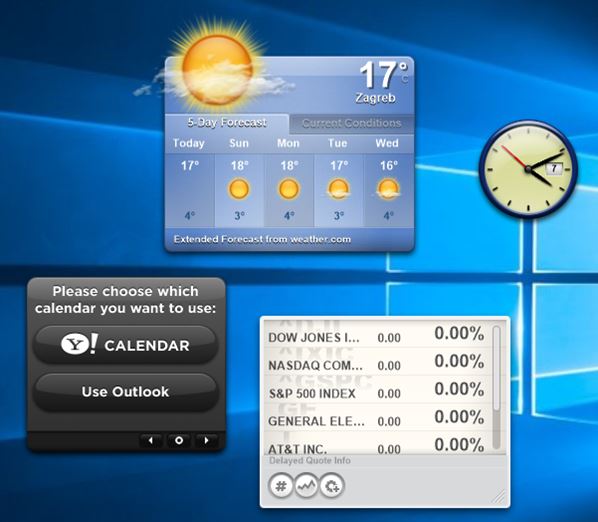
Task: Choose the Use Outlook button
Action: 125,392
